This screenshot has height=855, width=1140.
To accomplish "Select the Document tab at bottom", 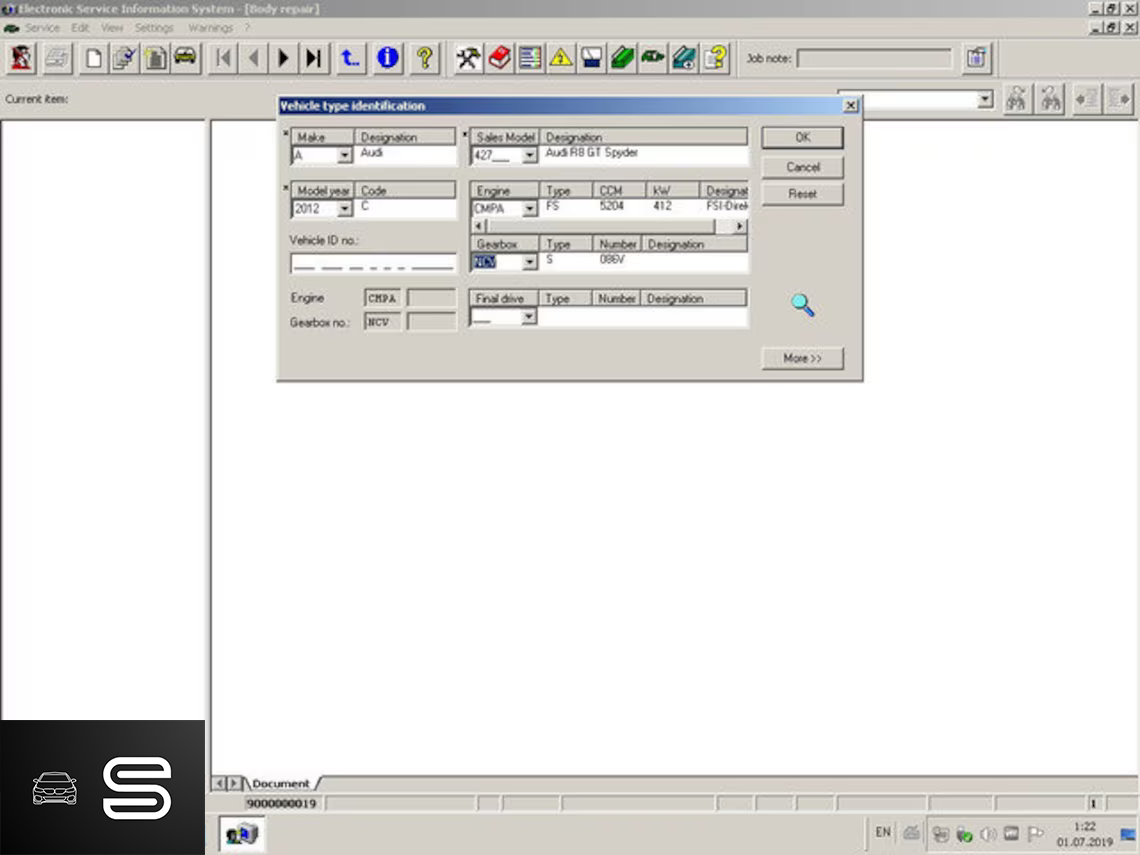I will (280, 783).
